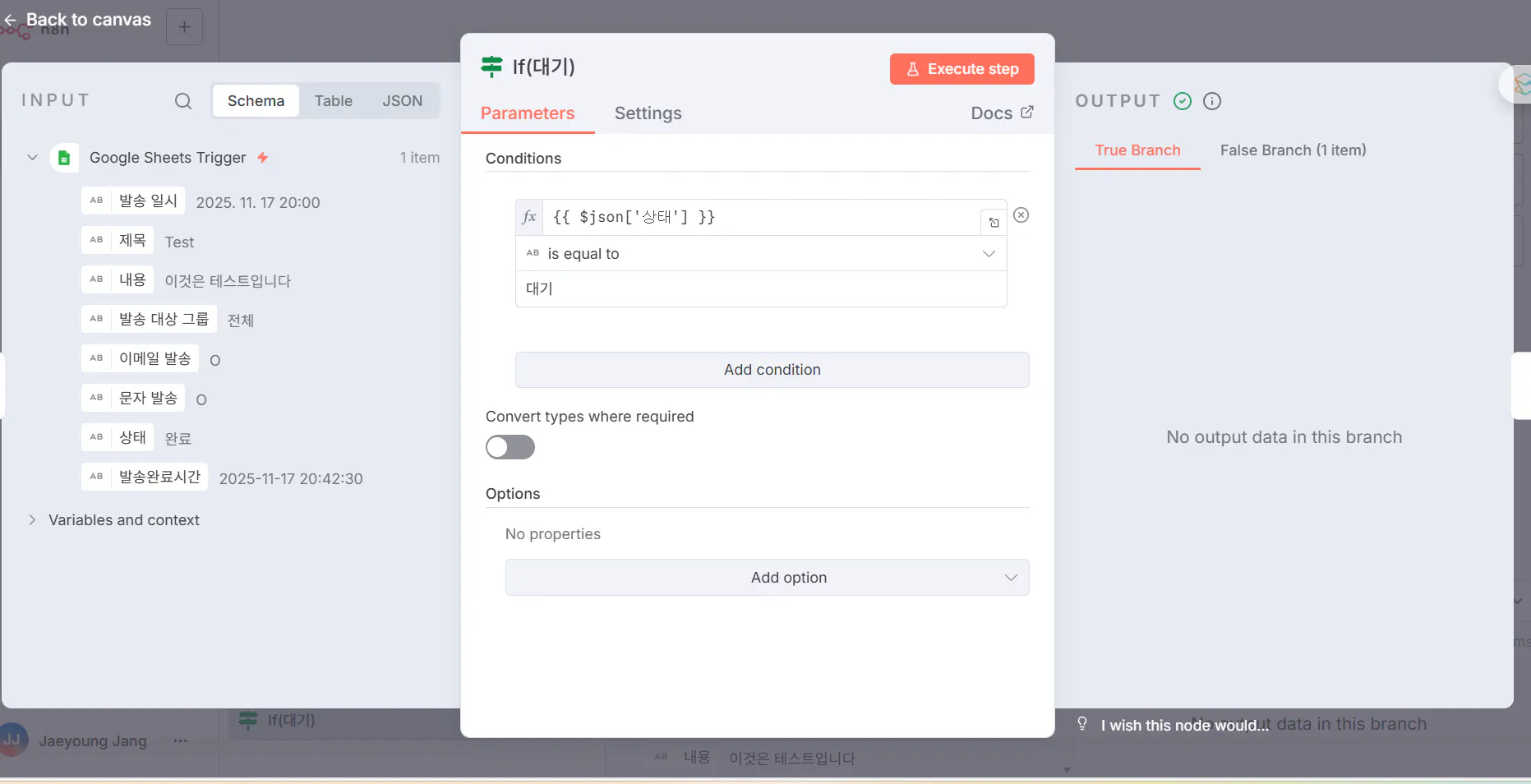This screenshot has width=1531, height=784.
Task: Open the Add option dropdown
Action: 768,578
